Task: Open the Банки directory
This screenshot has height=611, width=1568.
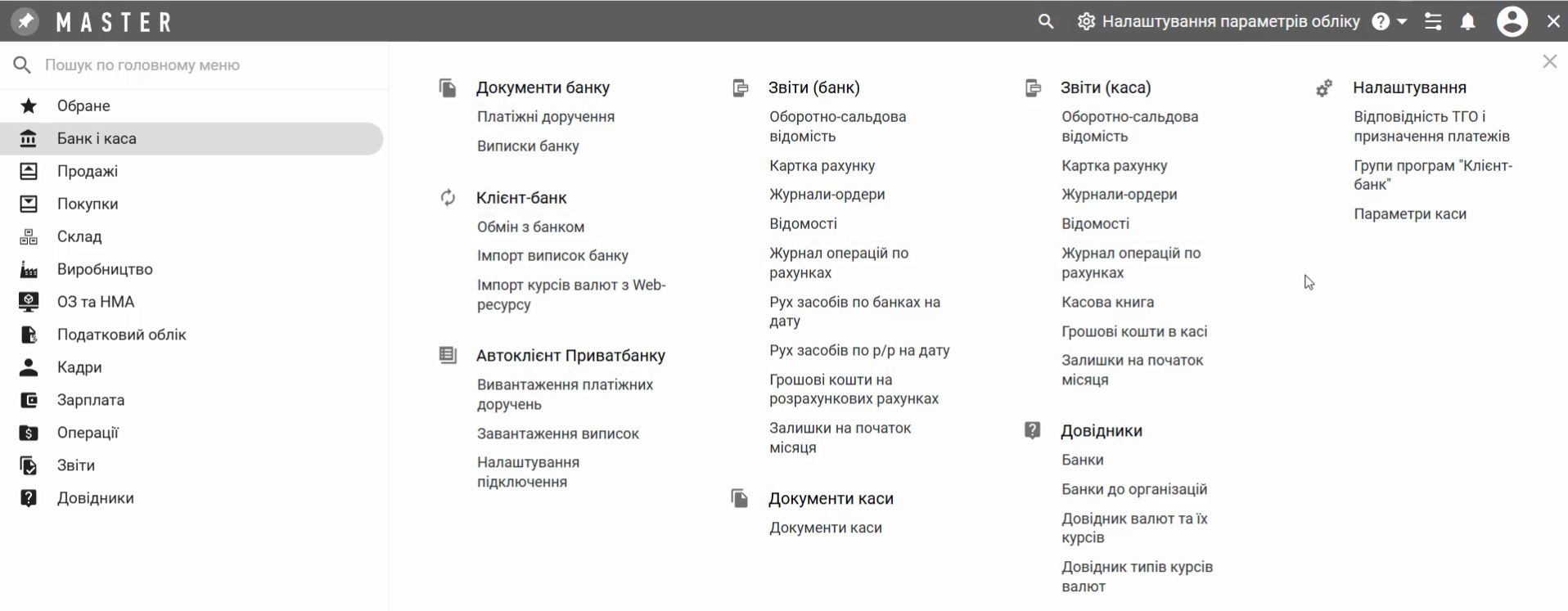Action: [x=1082, y=460]
